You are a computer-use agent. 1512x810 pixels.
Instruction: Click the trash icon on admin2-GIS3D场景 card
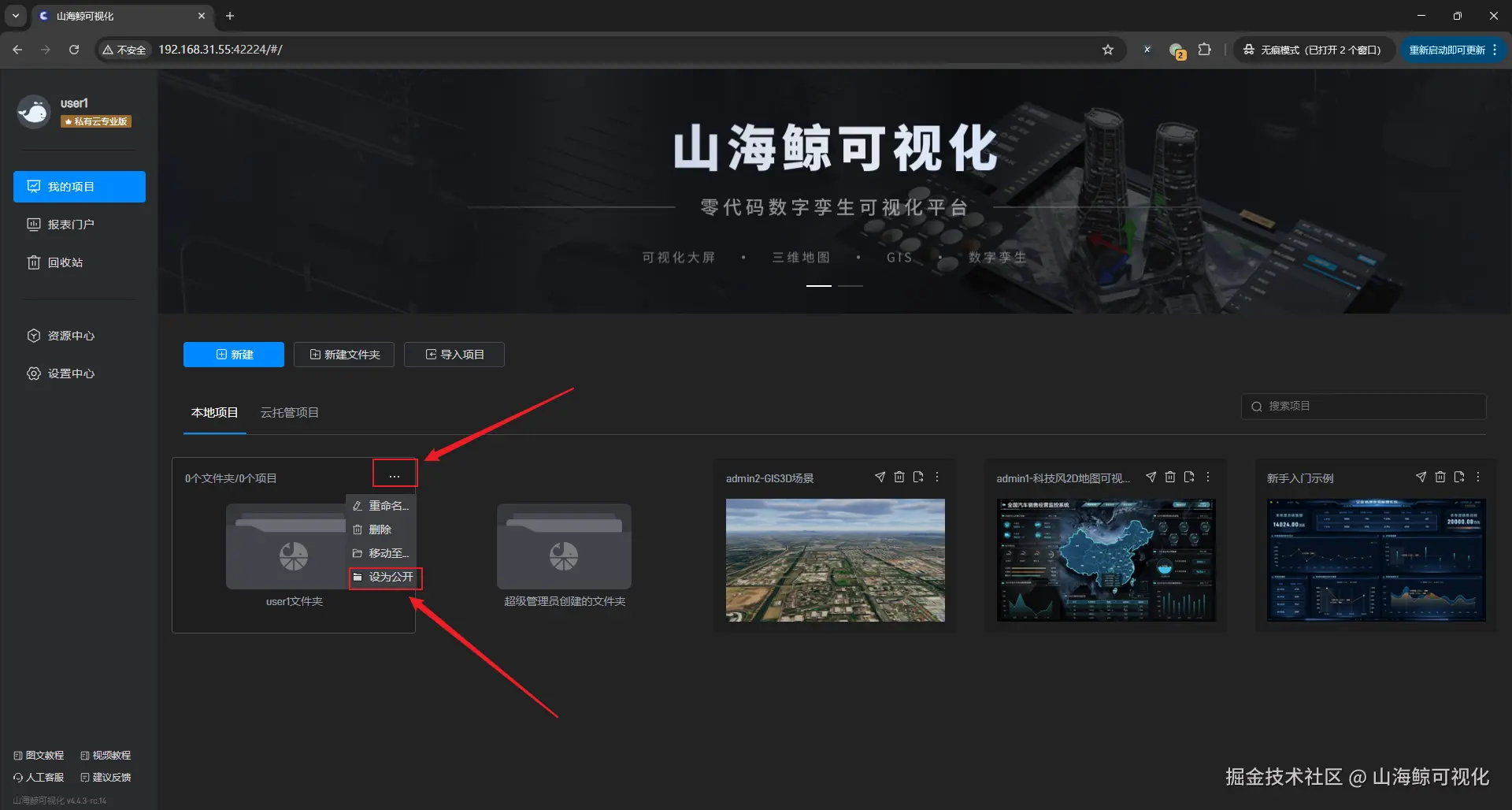[x=899, y=477]
